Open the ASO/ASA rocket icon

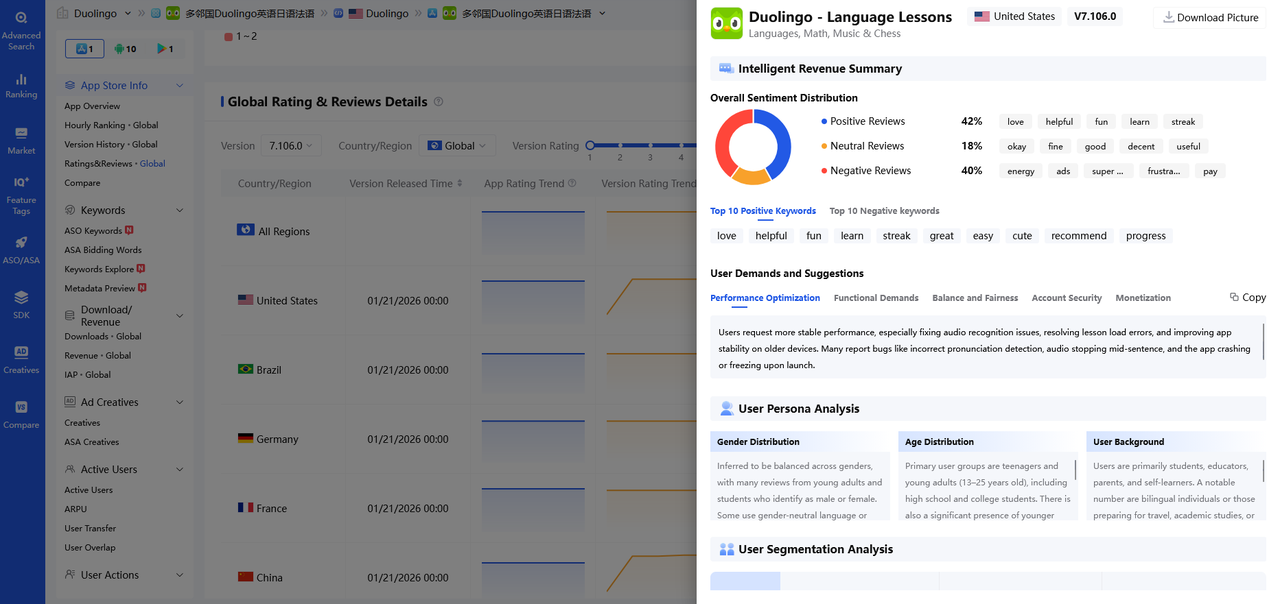point(21,250)
